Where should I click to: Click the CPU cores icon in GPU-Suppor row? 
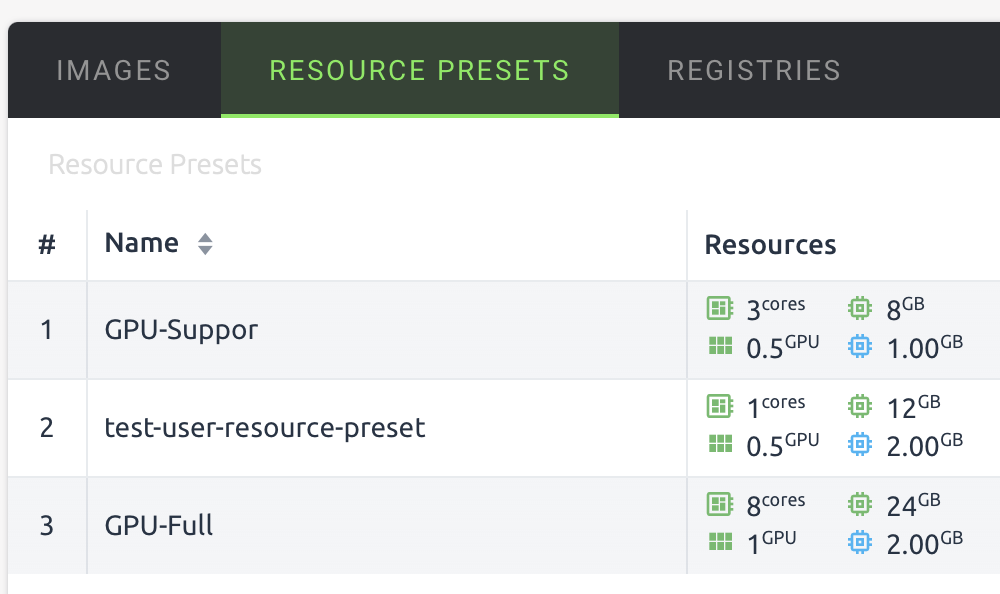[719, 308]
